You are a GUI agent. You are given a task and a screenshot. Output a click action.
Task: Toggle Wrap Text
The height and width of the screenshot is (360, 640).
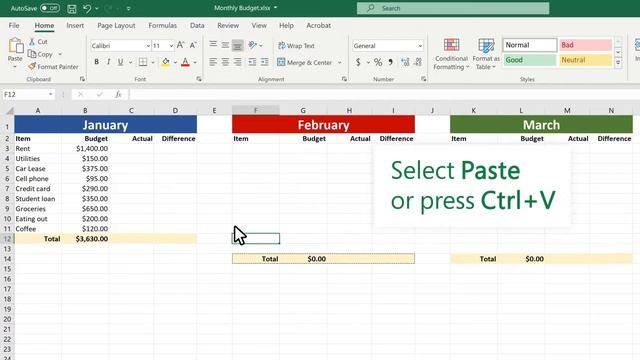tap(297, 46)
